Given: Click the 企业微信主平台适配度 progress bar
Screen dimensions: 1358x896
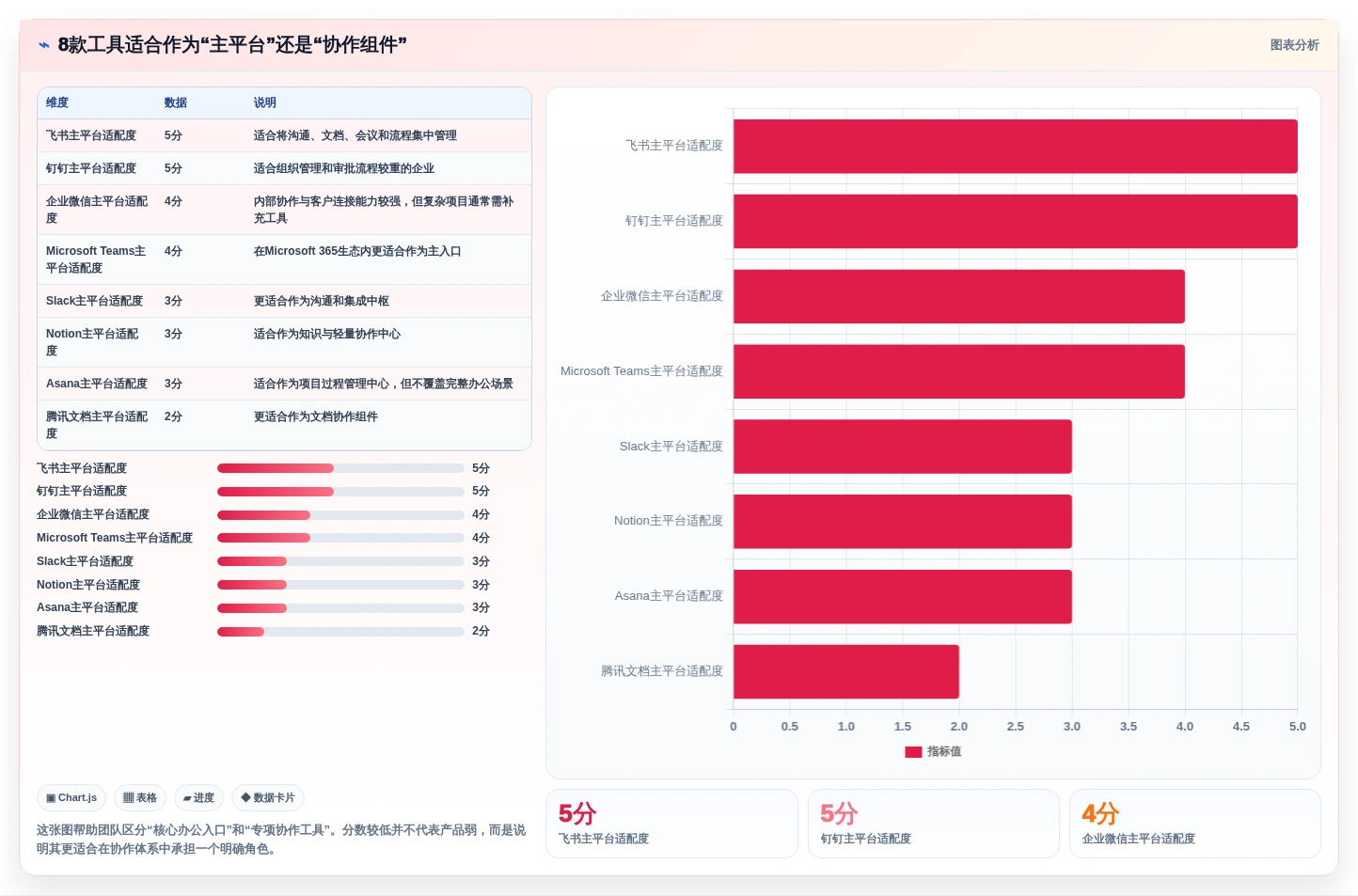Looking at the screenshot, I should tap(340, 514).
